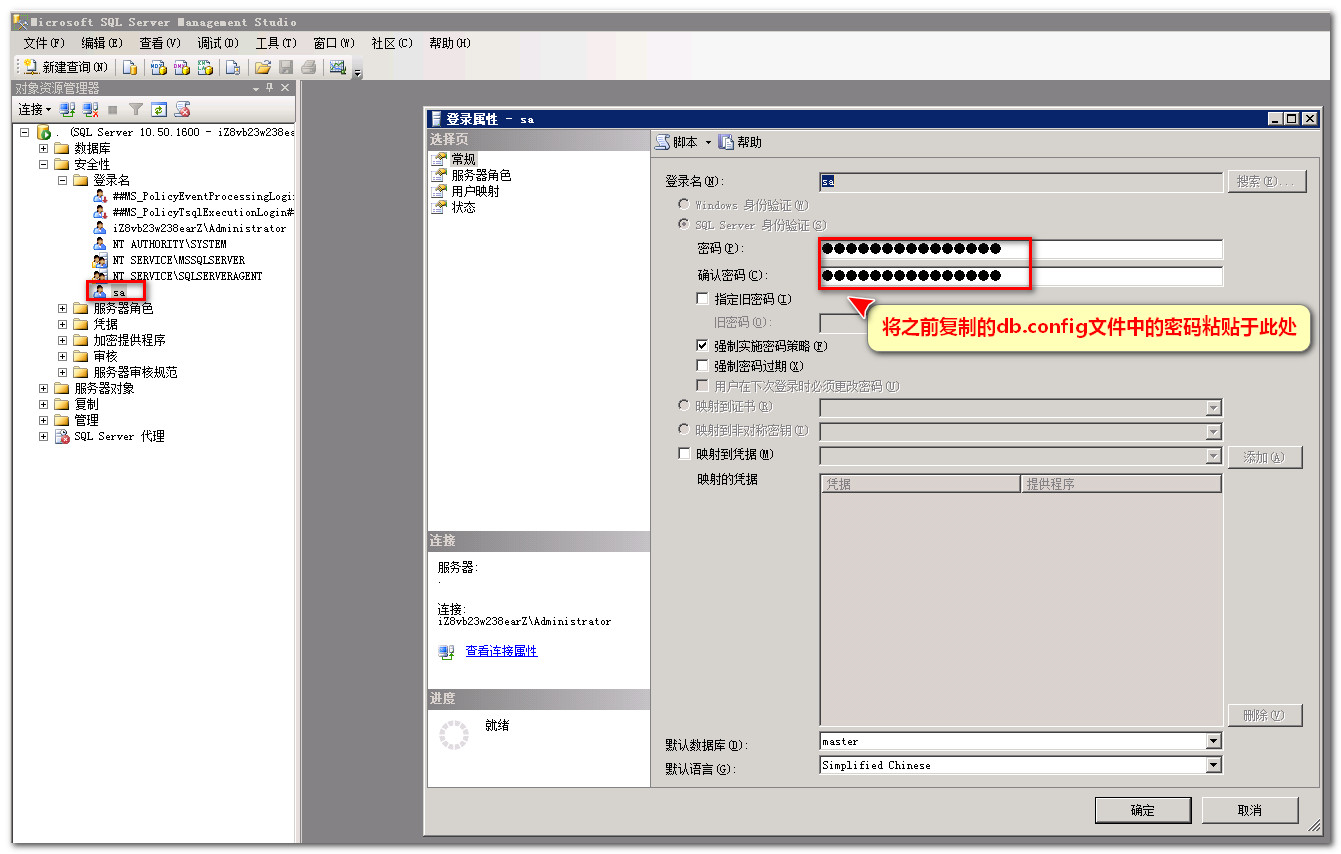1341x854 pixels.
Task: Click the open file folder icon
Action: click(x=263, y=67)
